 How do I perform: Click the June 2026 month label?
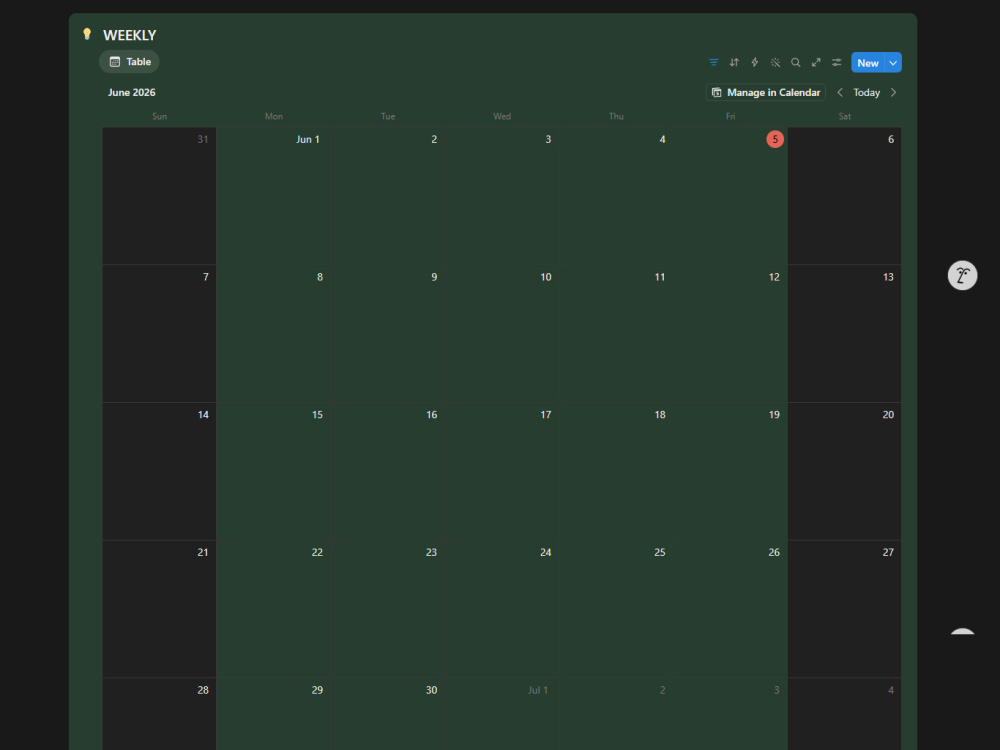click(131, 92)
